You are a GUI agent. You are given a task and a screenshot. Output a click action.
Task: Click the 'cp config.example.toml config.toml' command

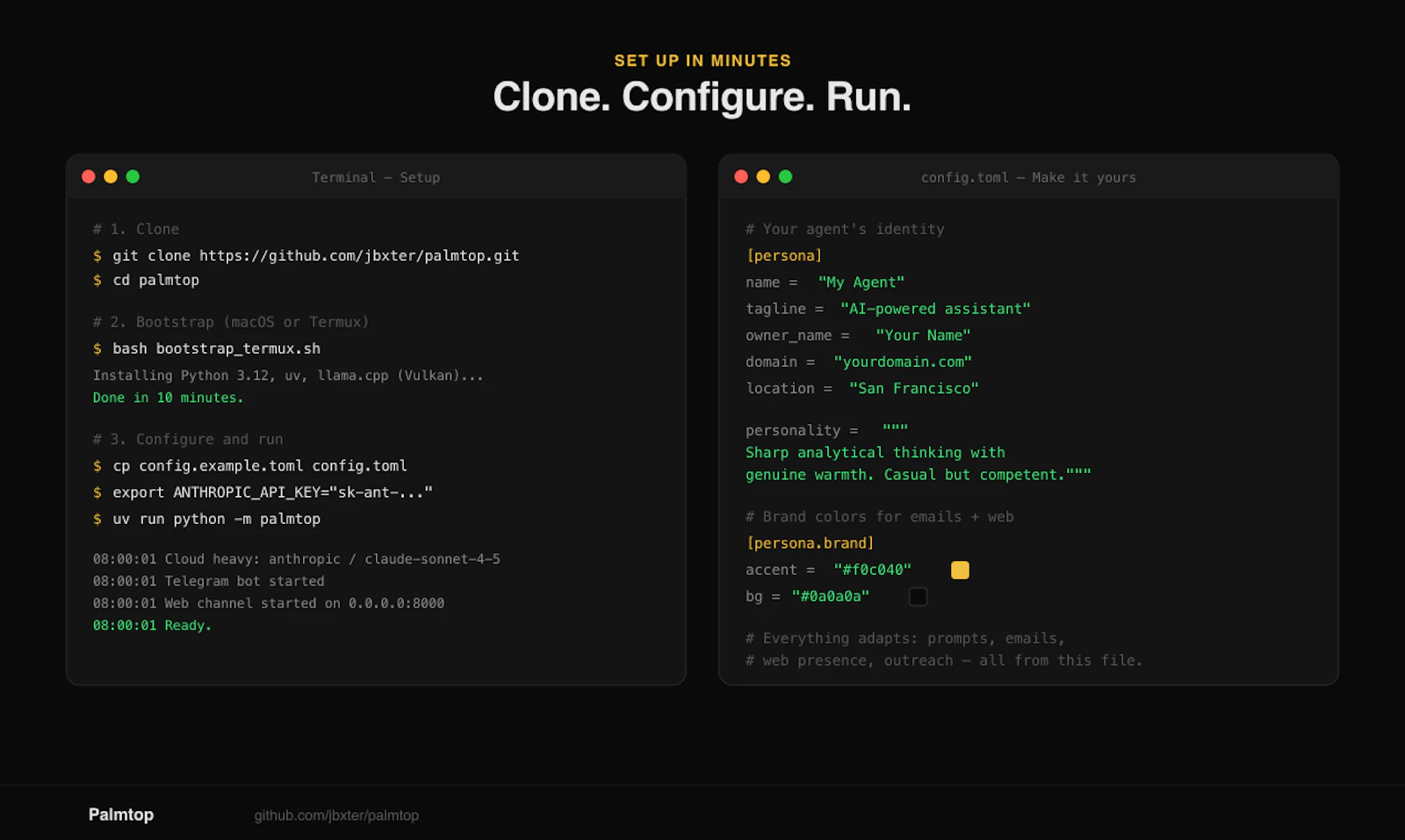pyautogui.click(x=250, y=466)
